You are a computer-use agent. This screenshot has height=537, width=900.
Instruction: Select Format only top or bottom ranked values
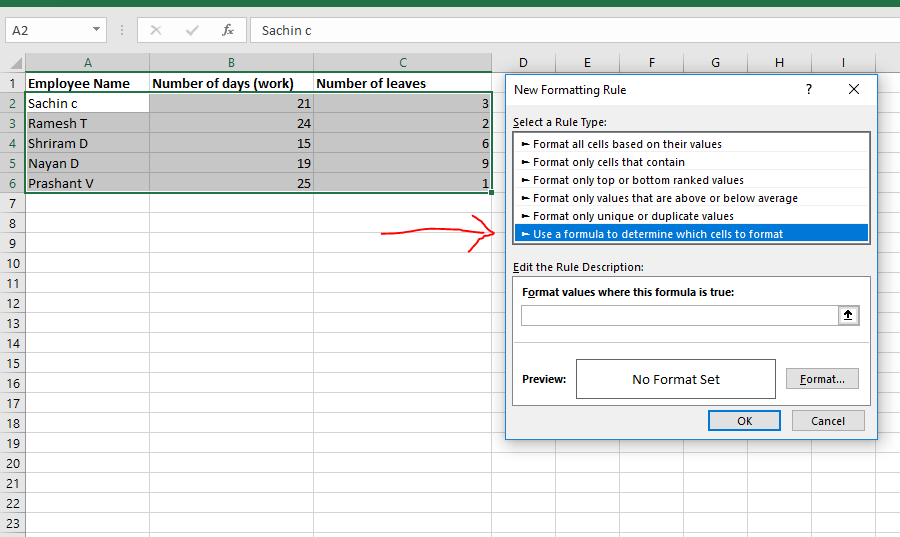pyautogui.click(x=692, y=180)
